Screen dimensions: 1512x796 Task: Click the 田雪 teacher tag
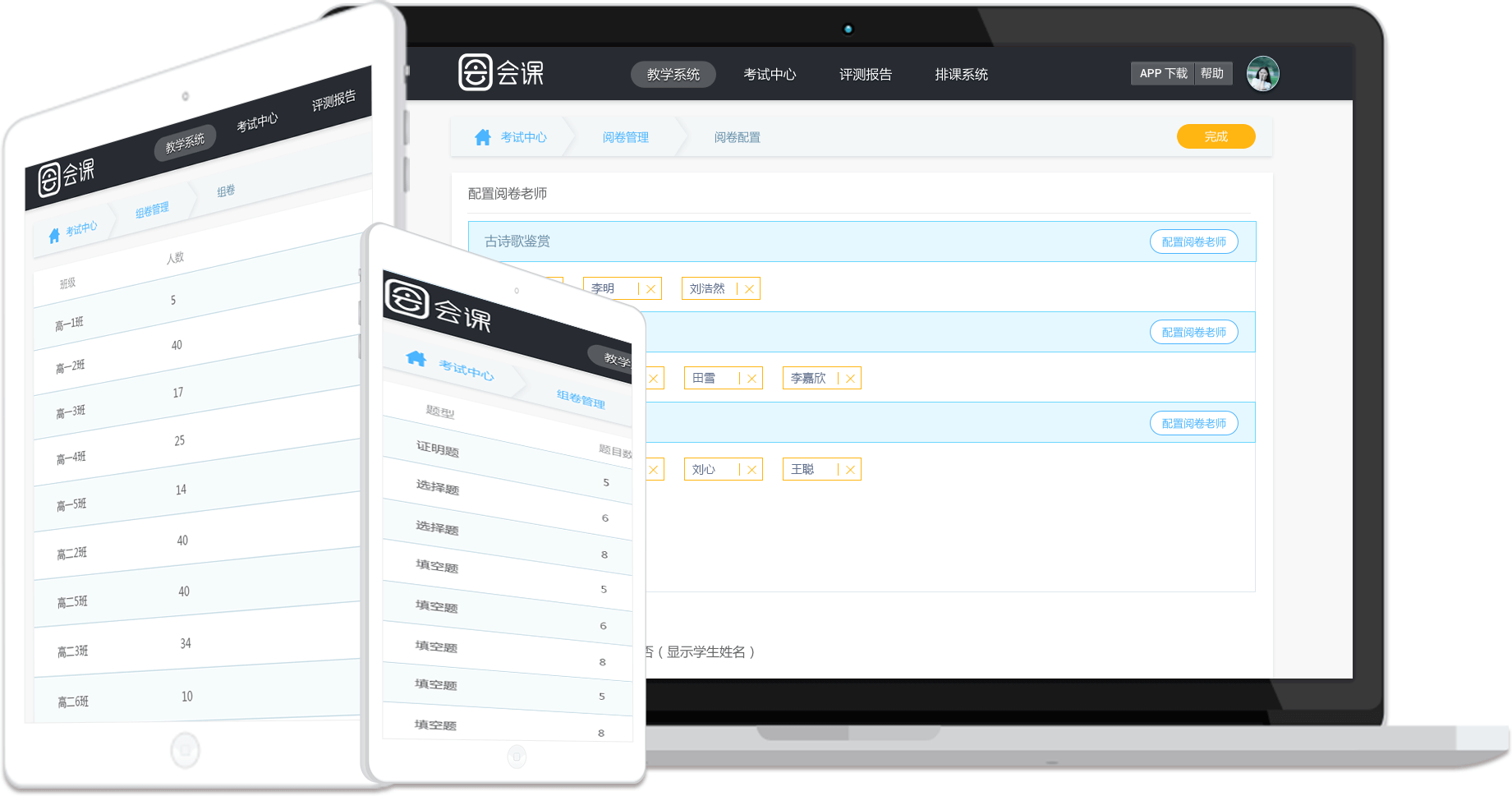coord(723,378)
